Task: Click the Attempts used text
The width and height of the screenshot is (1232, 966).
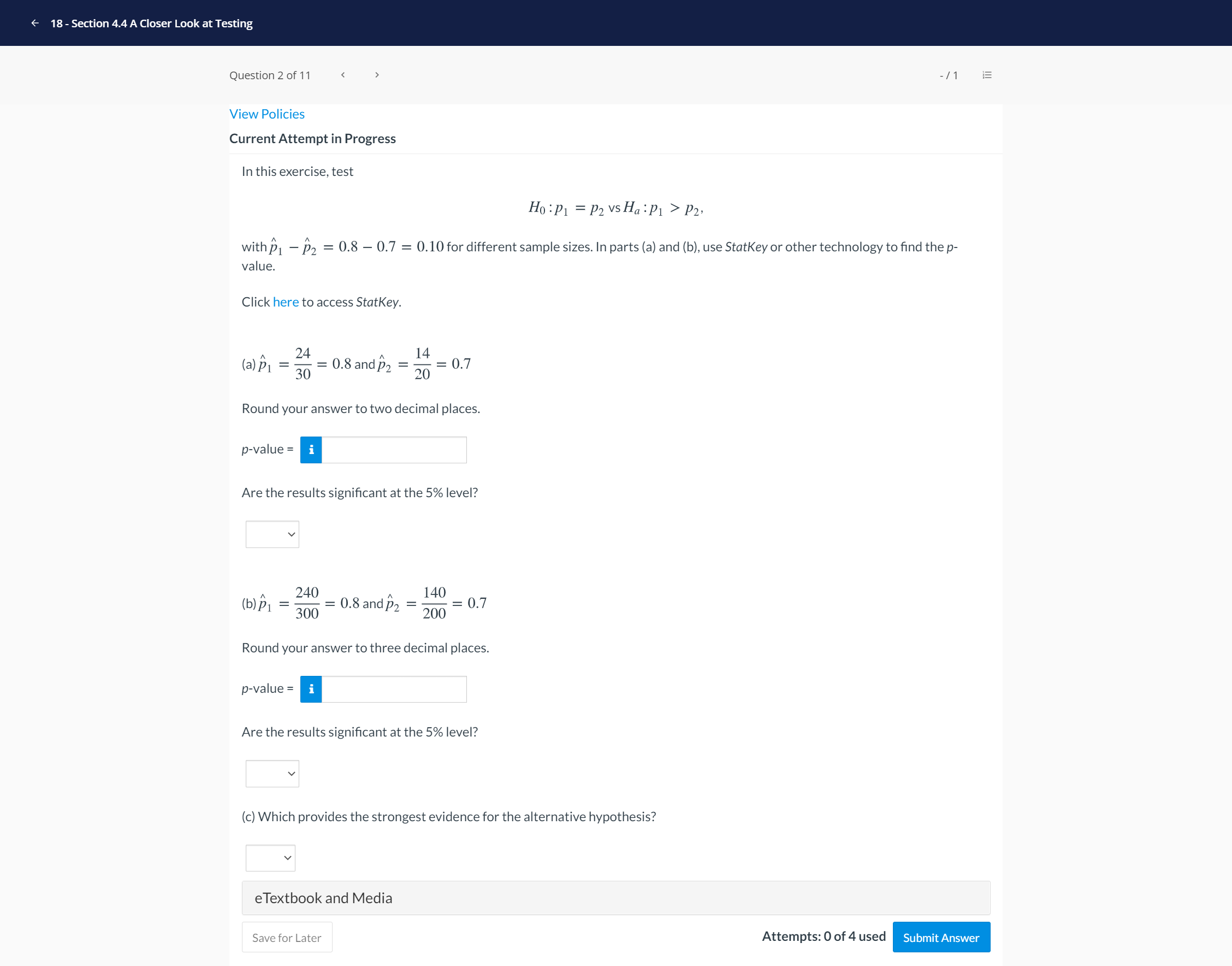Action: pyautogui.click(x=824, y=936)
